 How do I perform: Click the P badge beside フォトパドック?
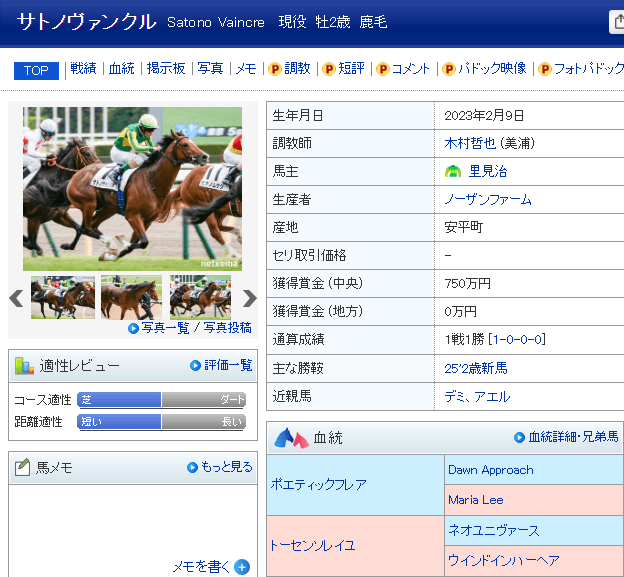pyautogui.click(x=545, y=69)
